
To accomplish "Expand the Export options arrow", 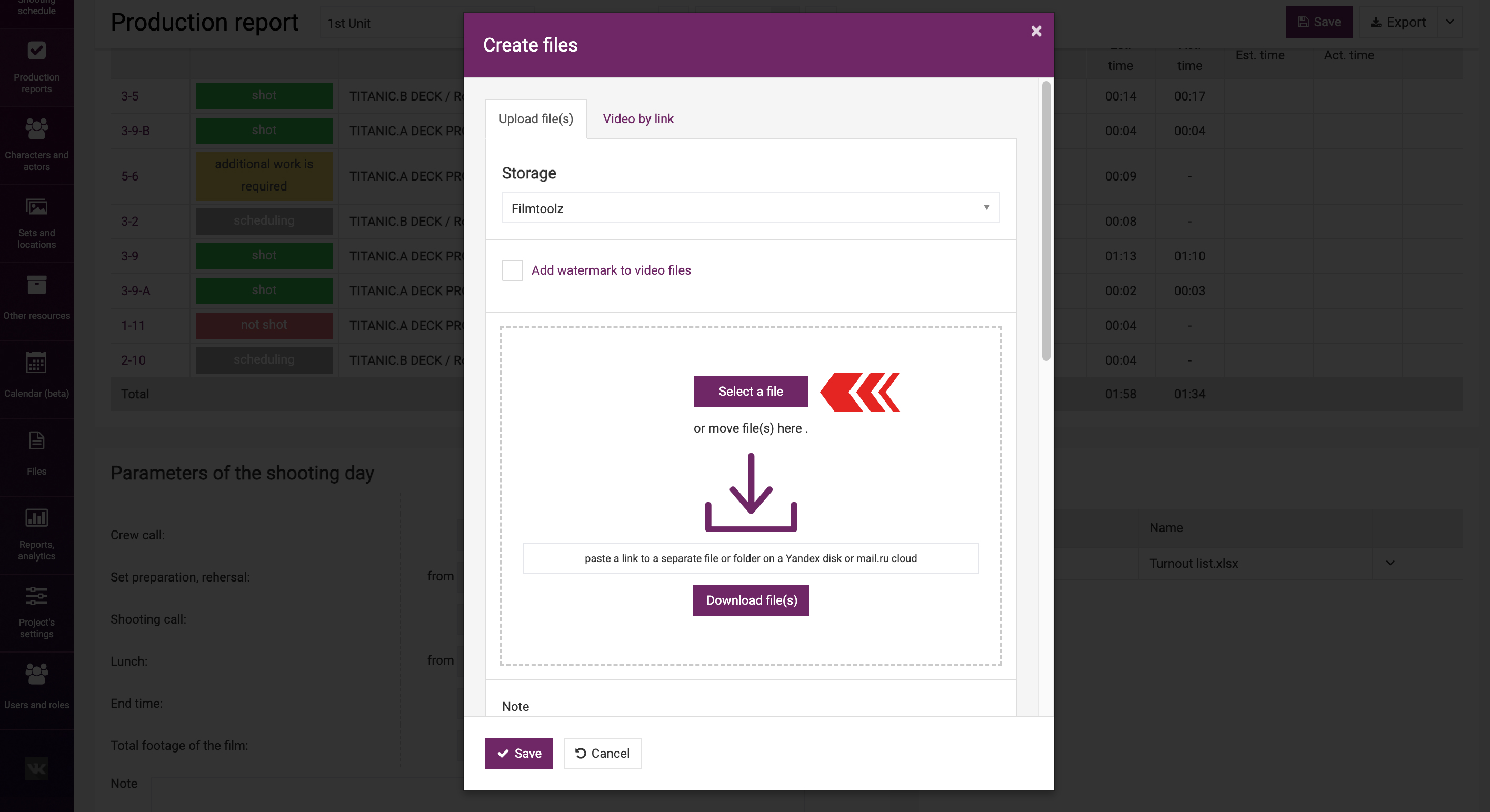I will coord(1449,22).
